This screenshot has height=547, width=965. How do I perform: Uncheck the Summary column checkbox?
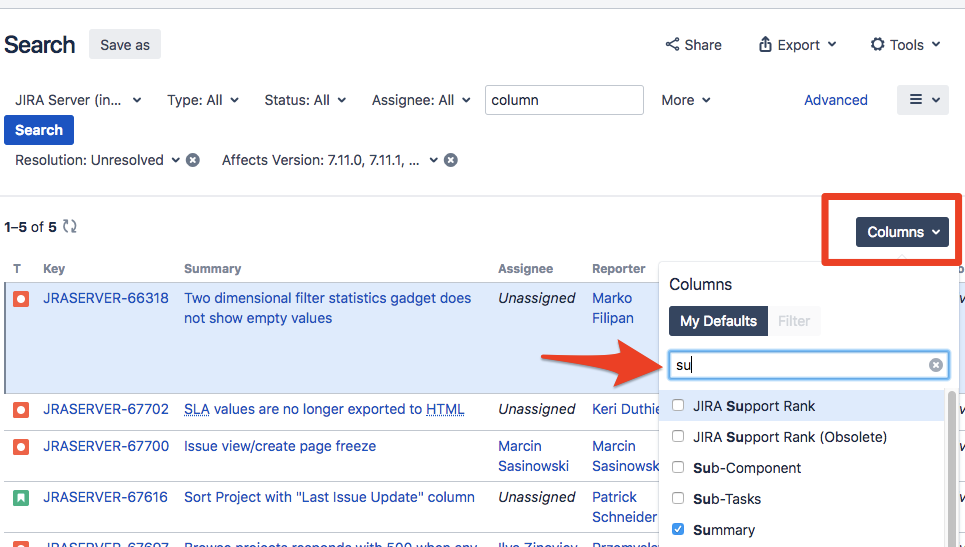click(678, 529)
